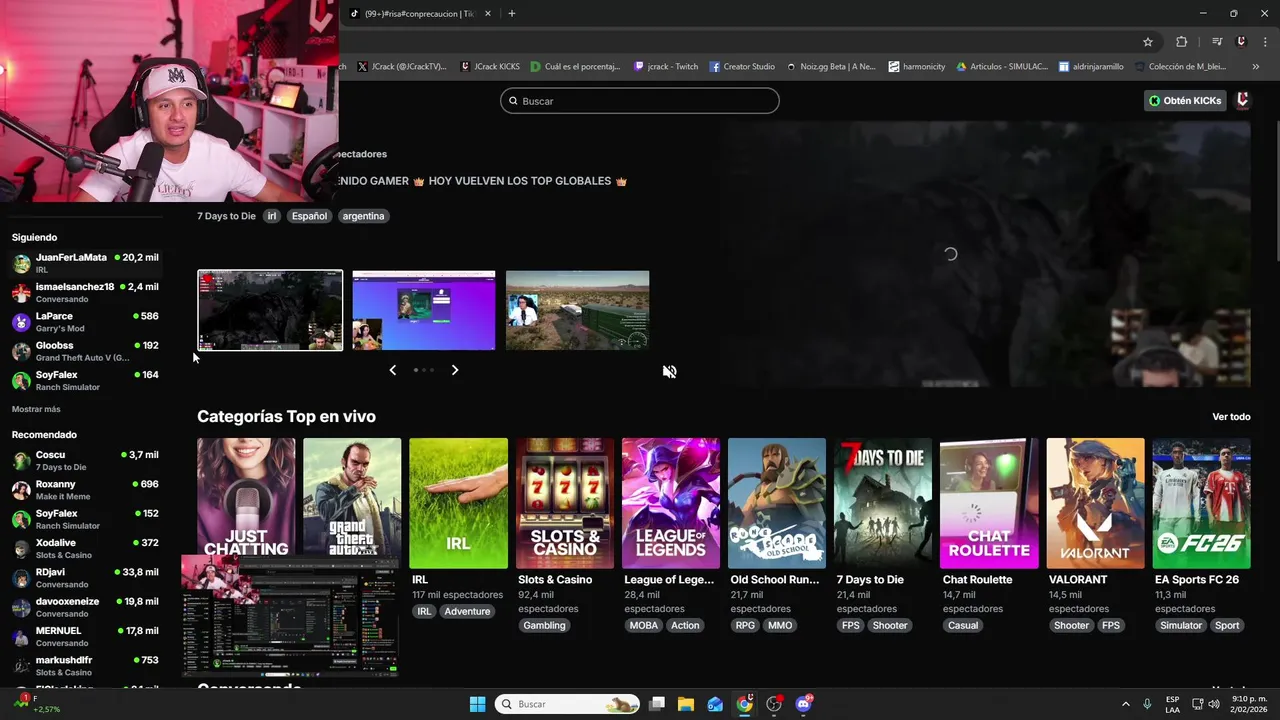1280x720 pixels.
Task: Open the Colección de M_blei... bookmark
Action: (x=1181, y=66)
